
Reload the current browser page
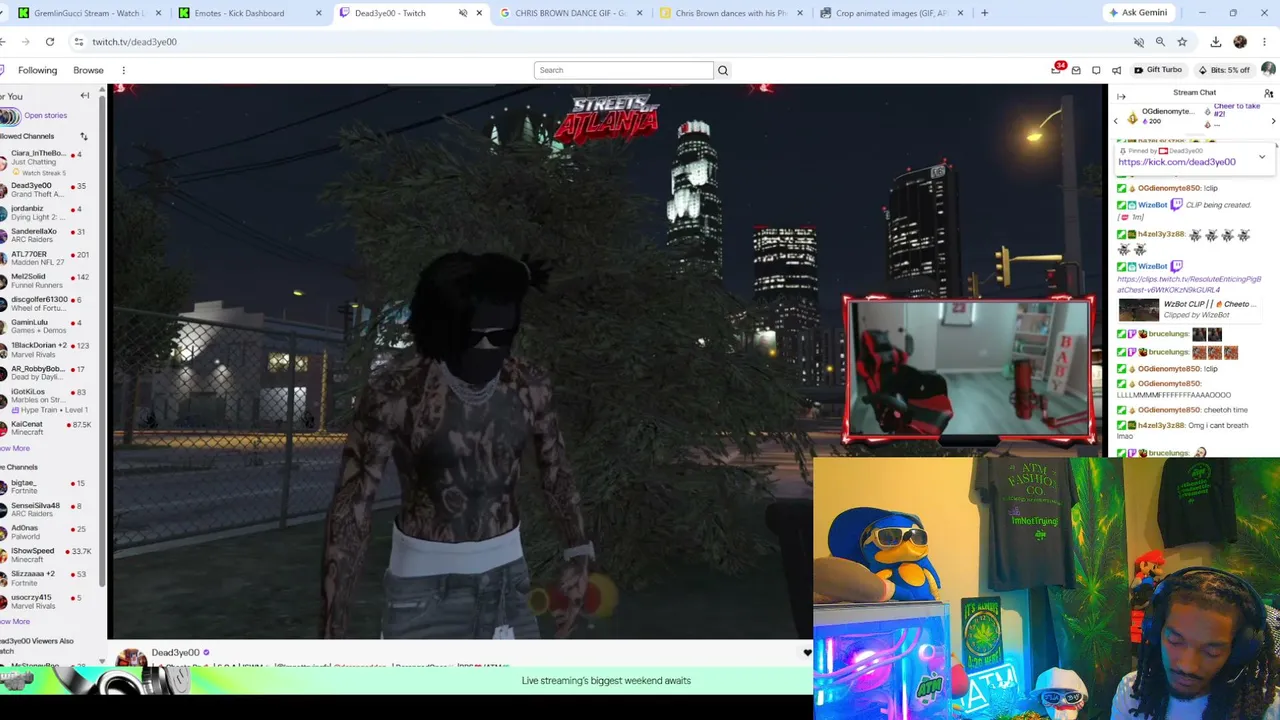50,42
